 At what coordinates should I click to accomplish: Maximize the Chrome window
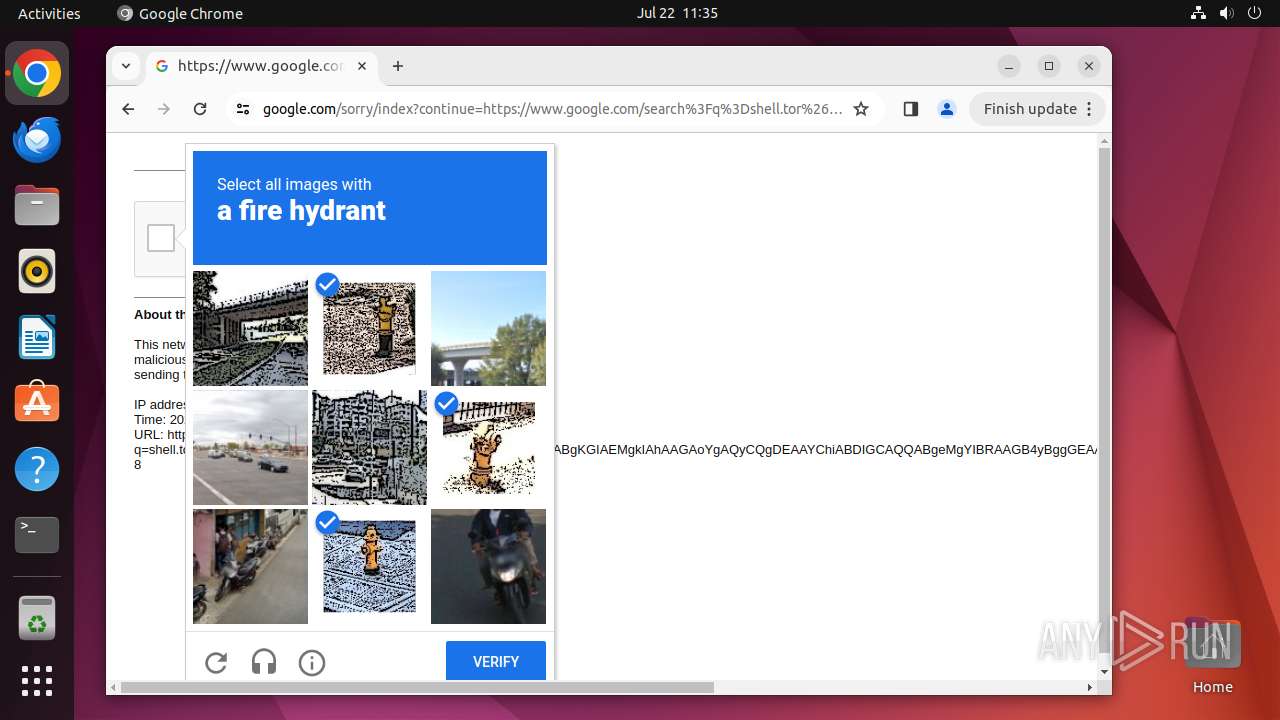tap(1049, 66)
